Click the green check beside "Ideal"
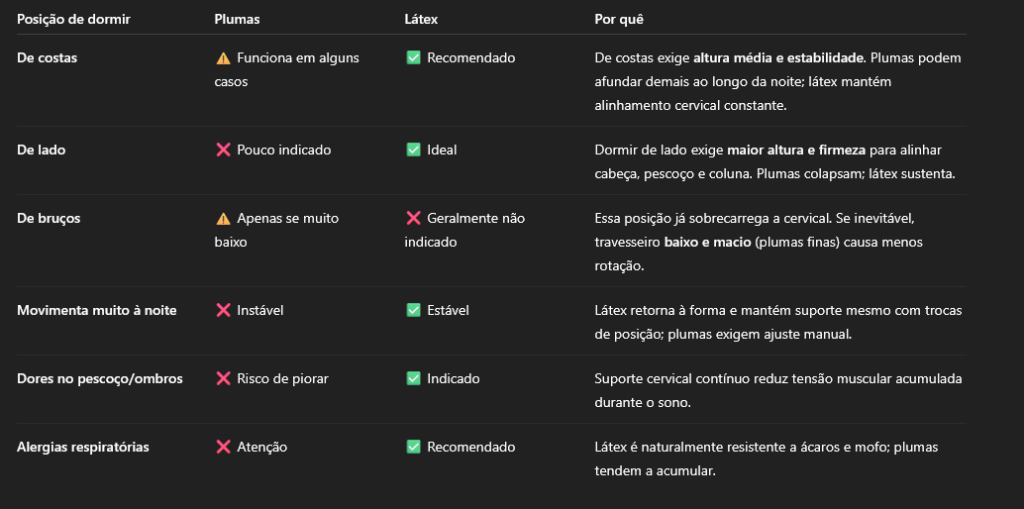The height and width of the screenshot is (509, 1024). [x=413, y=150]
